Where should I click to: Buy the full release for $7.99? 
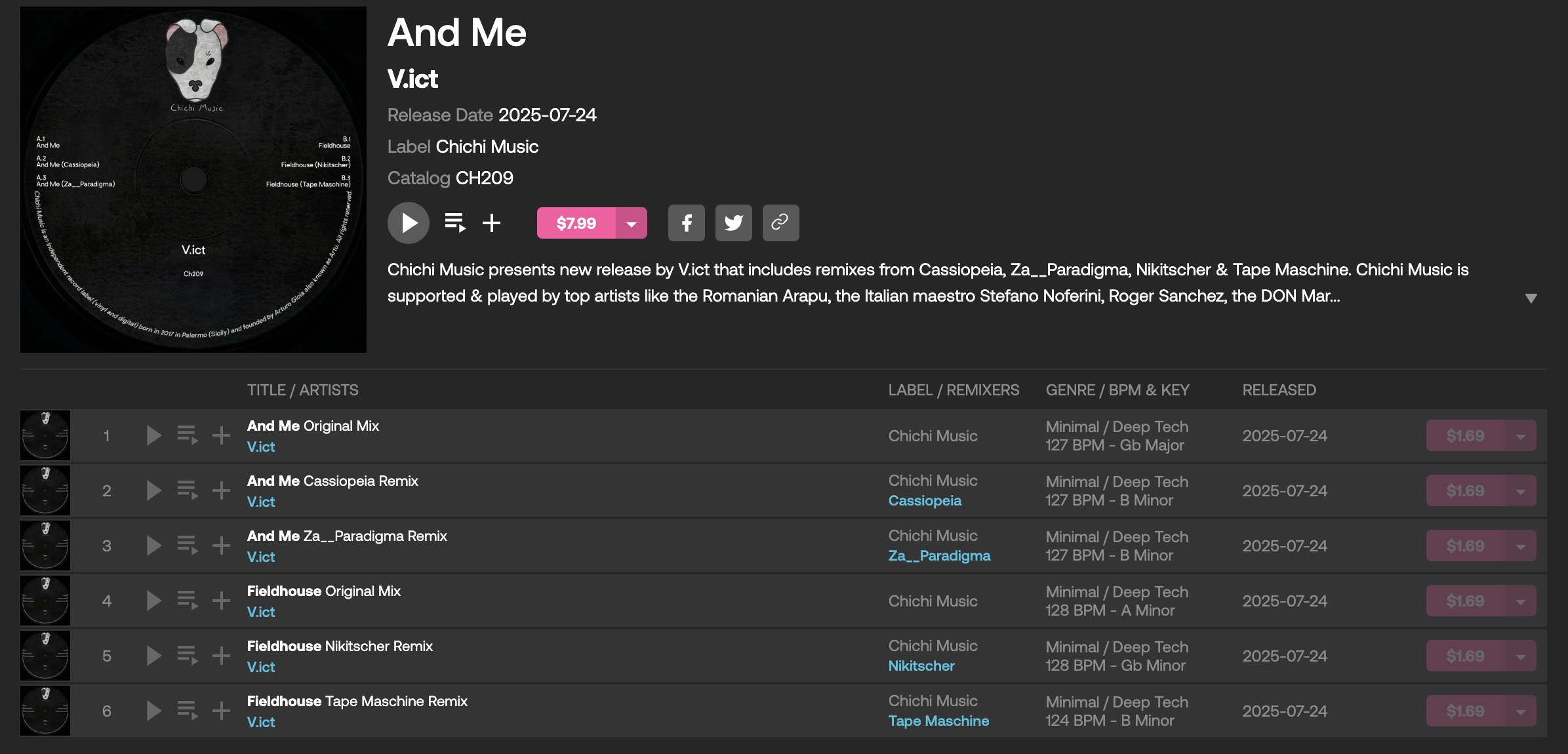point(576,223)
